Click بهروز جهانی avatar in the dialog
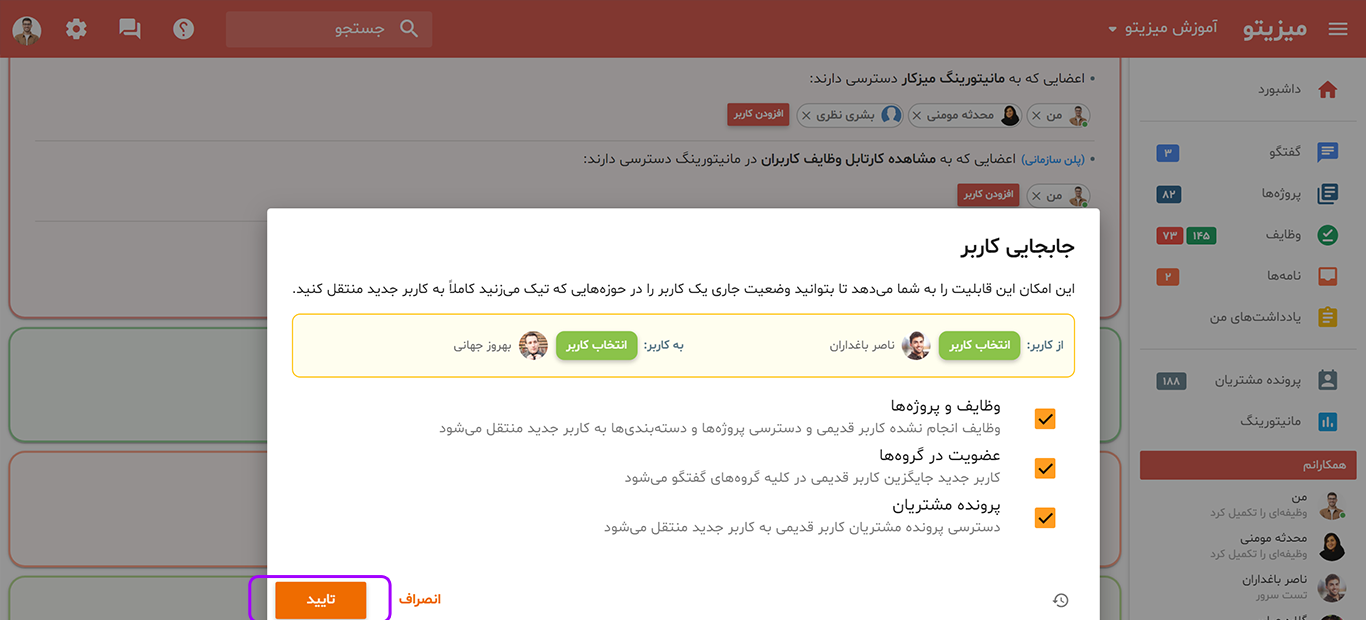 [533, 345]
